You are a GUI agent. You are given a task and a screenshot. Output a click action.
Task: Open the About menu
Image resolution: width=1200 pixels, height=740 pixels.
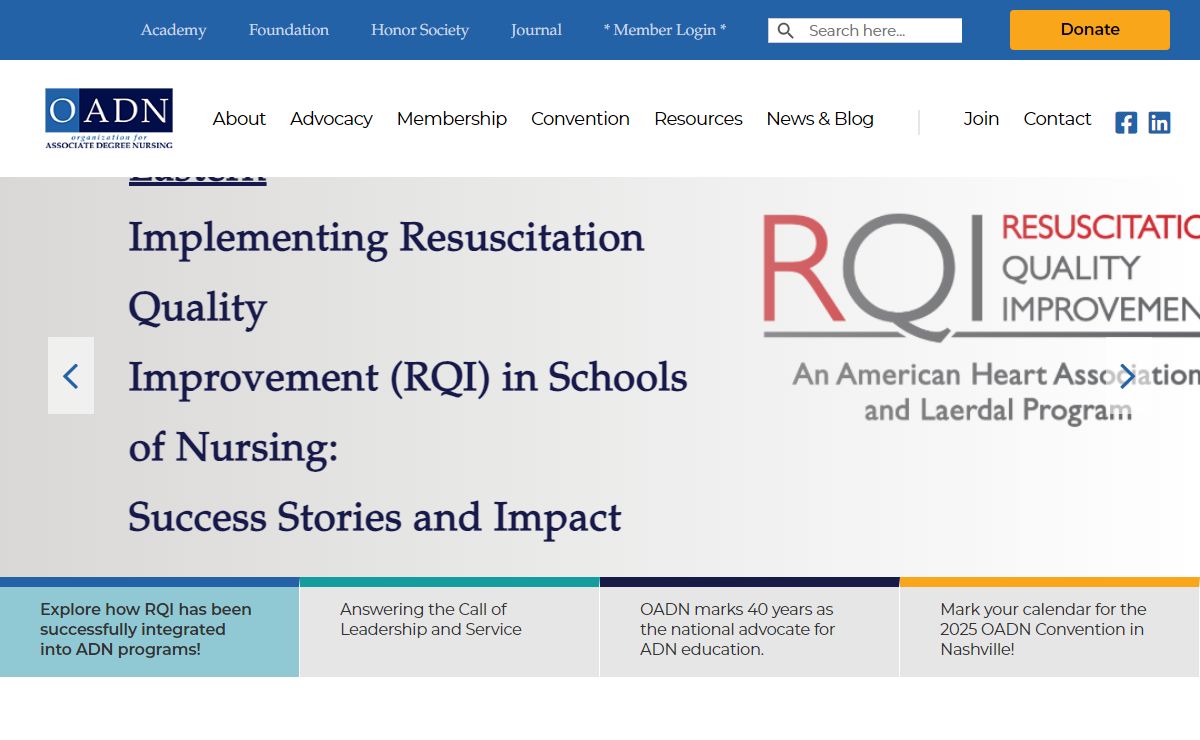(239, 119)
